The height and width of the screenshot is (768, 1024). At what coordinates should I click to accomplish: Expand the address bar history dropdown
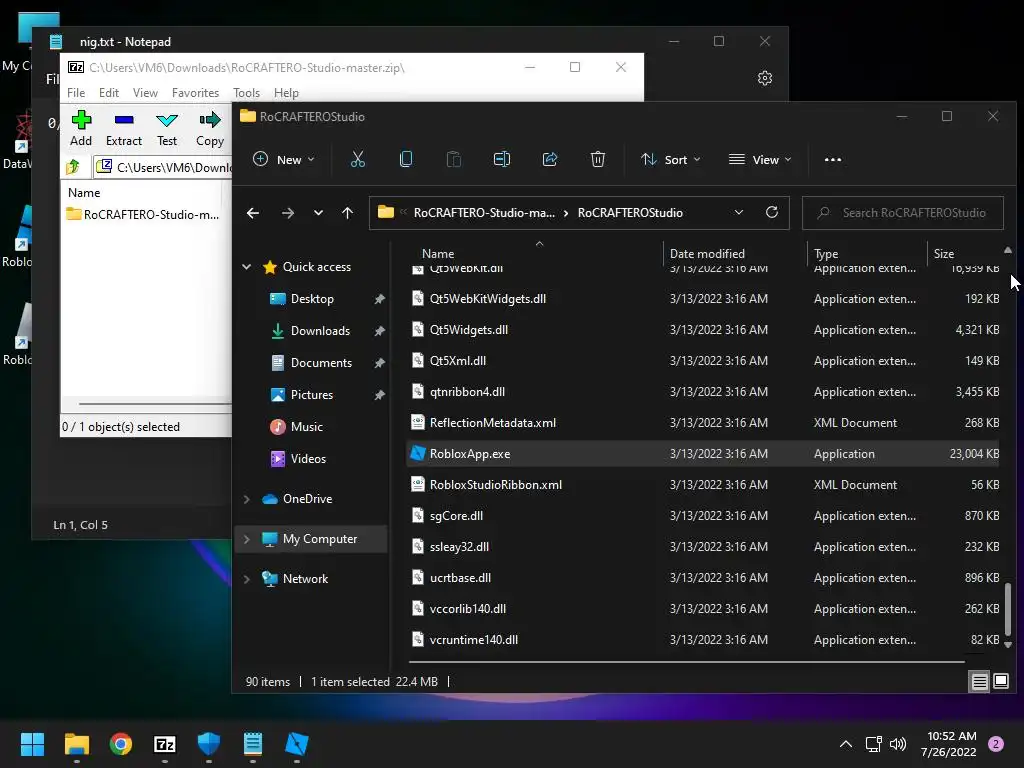(x=739, y=212)
